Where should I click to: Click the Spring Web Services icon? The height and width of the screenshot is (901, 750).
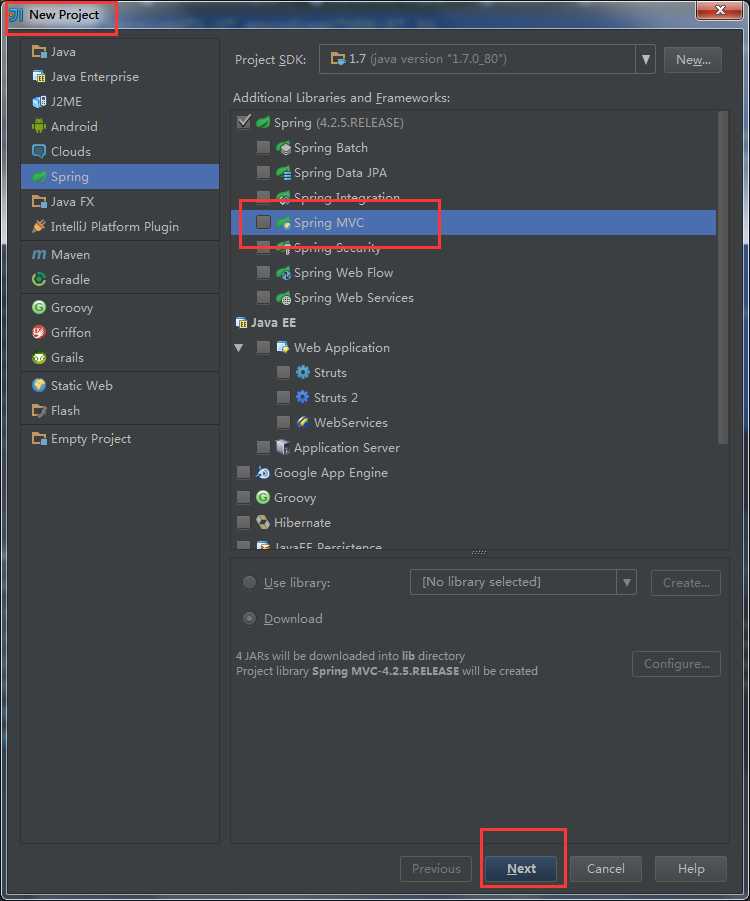tap(283, 298)
